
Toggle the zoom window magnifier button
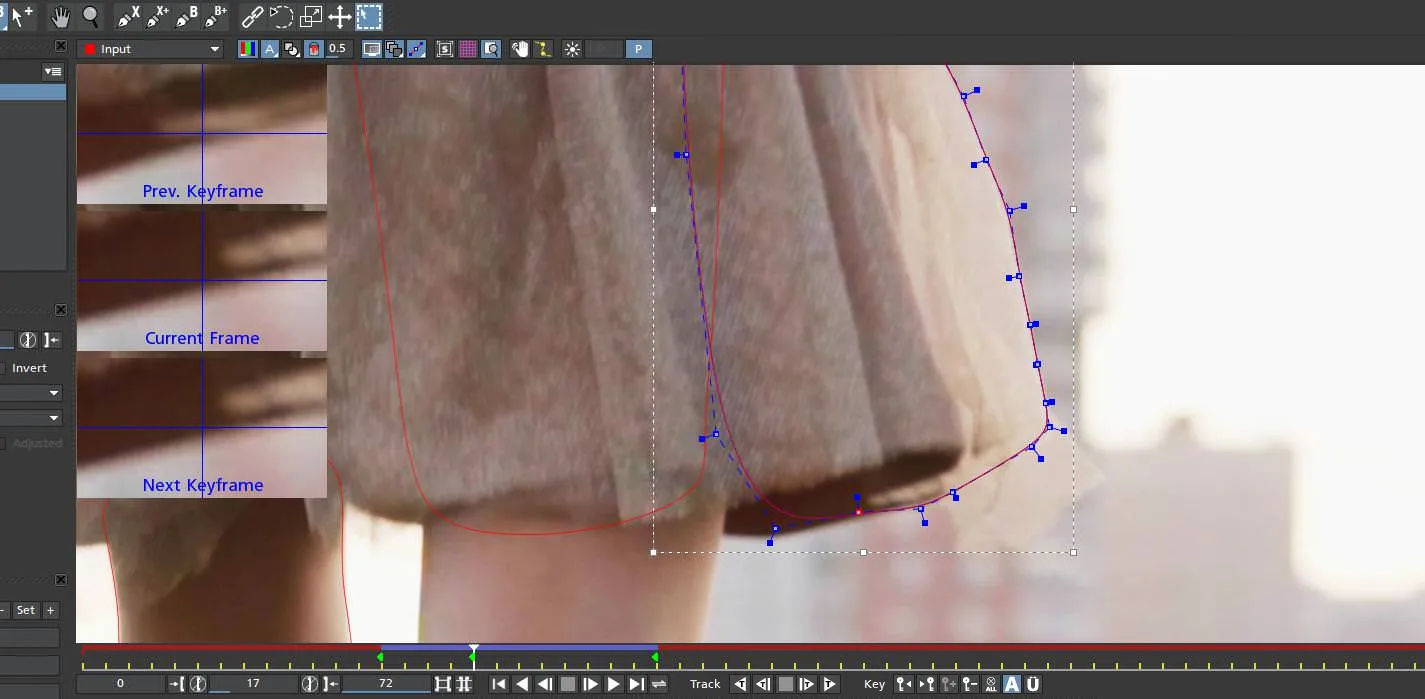coord(491,49)
